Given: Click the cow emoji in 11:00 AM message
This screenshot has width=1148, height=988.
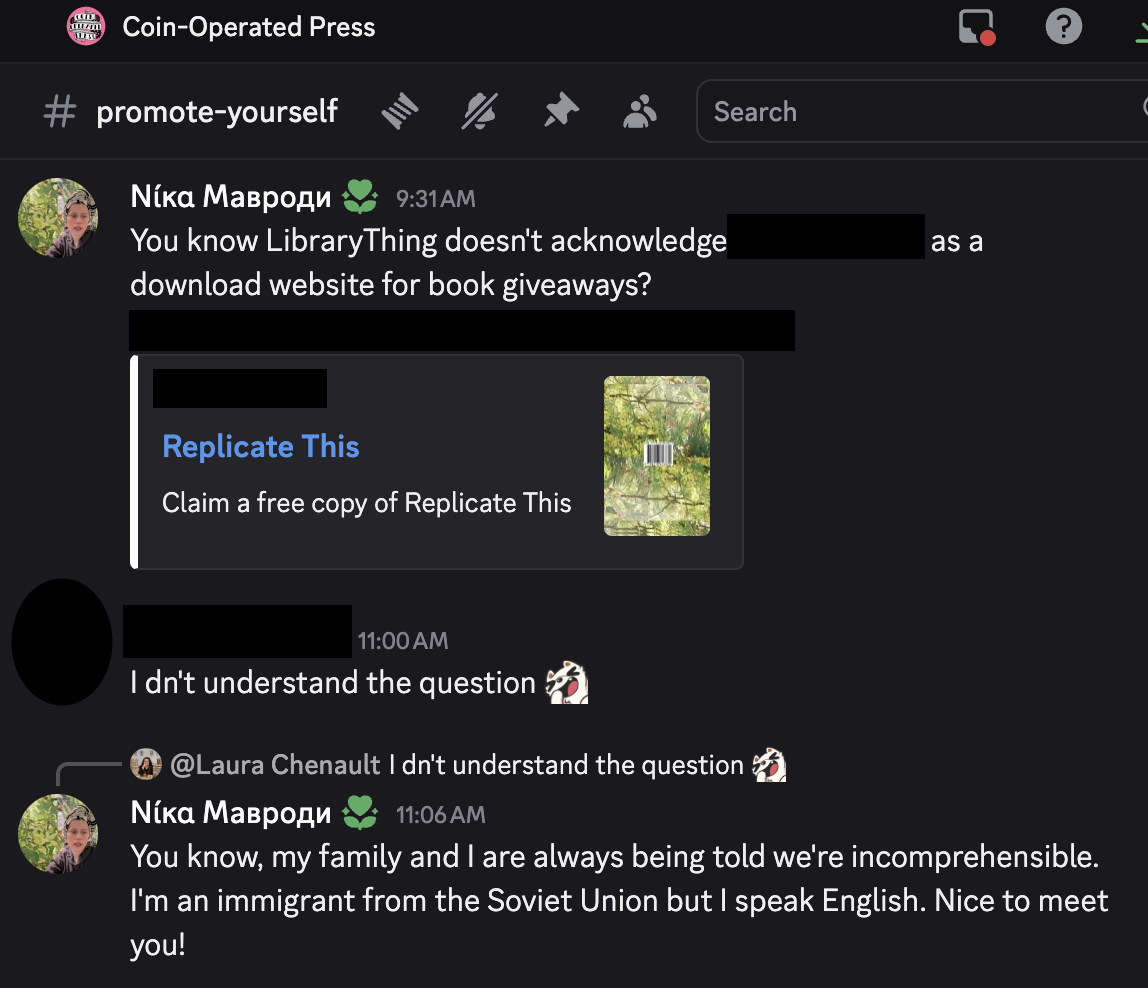Looking at the screenshot, I should click(x=566, y=684).
